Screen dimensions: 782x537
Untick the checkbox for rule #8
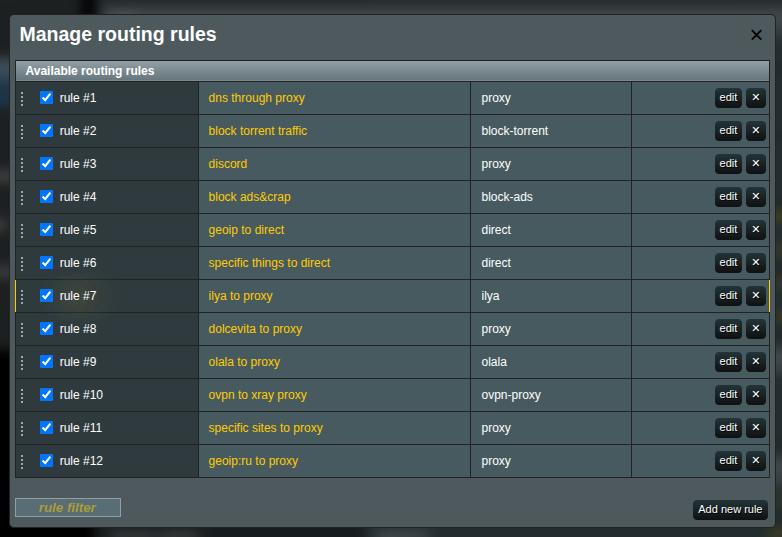point(46,329)
